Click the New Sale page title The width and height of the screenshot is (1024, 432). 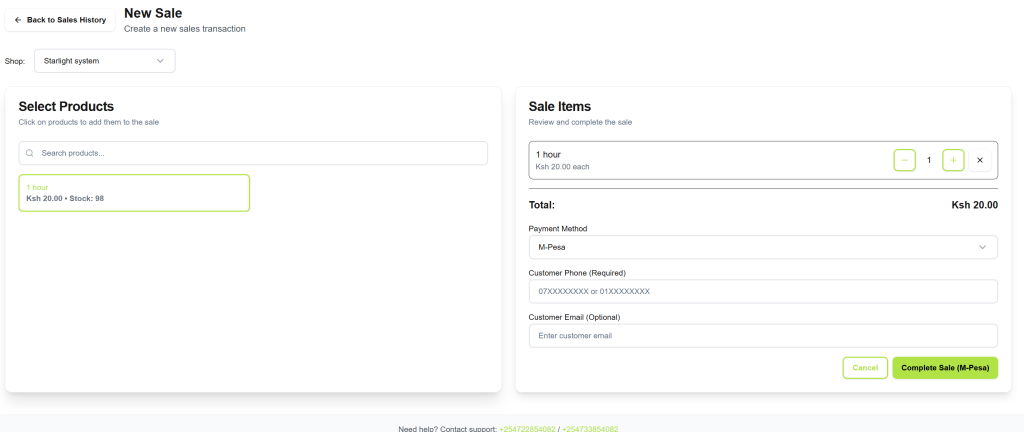pyautogui.click(x=153, y=12)
